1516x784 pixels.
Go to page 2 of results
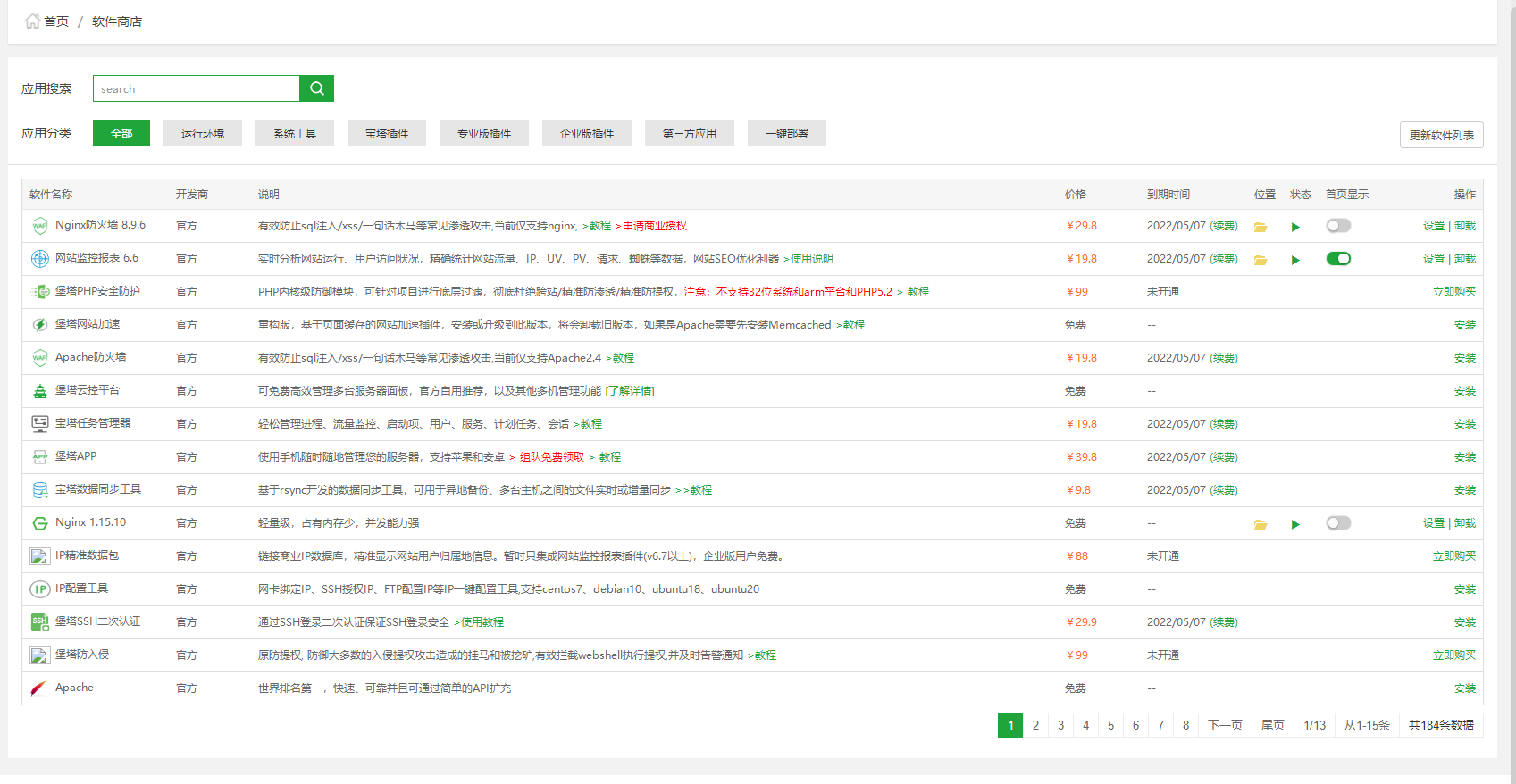point(1035,725)
